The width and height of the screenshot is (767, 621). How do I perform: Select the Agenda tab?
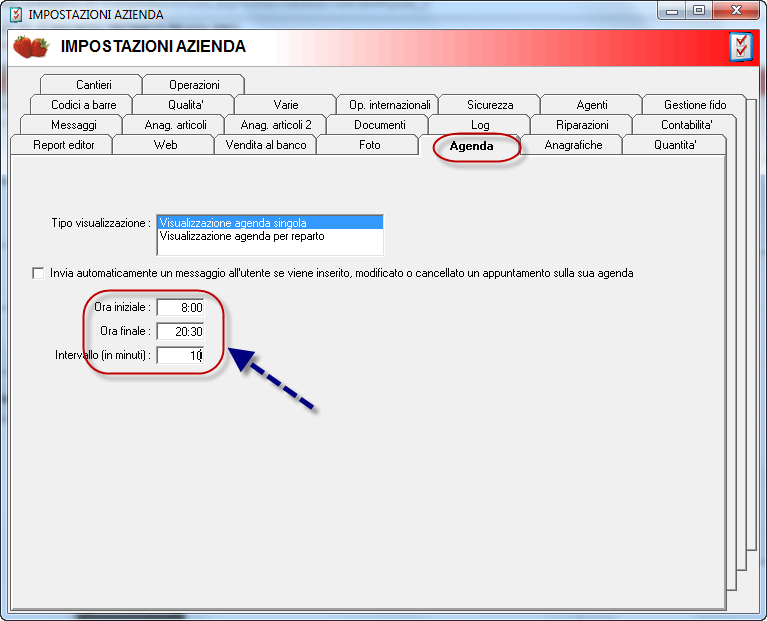(471, 146)
